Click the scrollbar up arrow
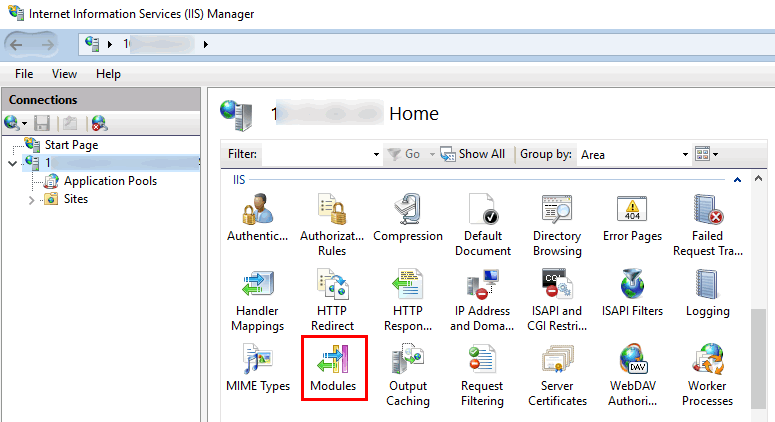The height and width of the screenshot is (422, 775). 759,178
